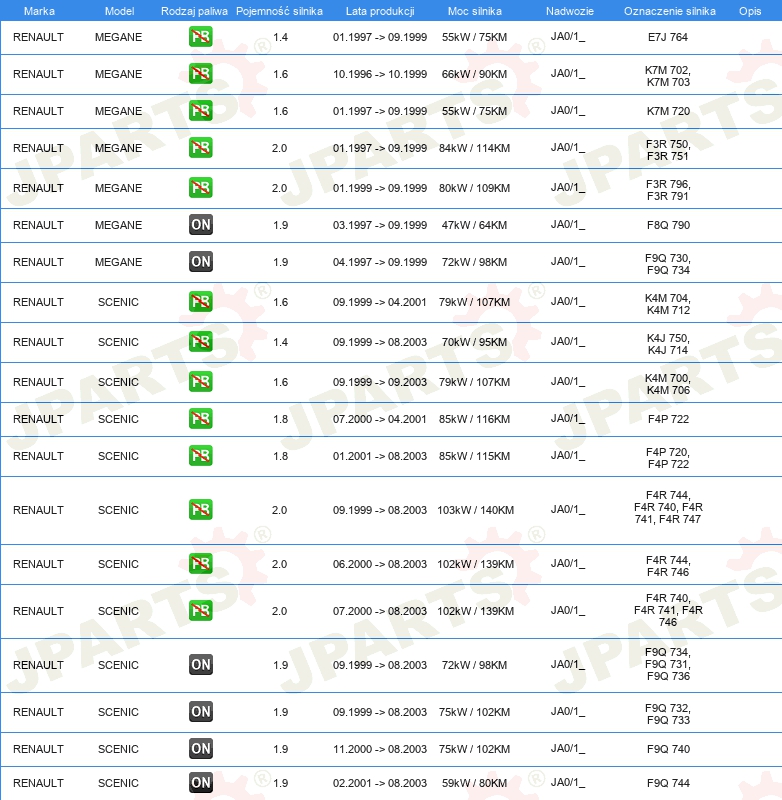Click the 72kW / 98KM cell in the F9Q 736 row
The height and width of the screenshot is (800, 782).
coord(474,665)
